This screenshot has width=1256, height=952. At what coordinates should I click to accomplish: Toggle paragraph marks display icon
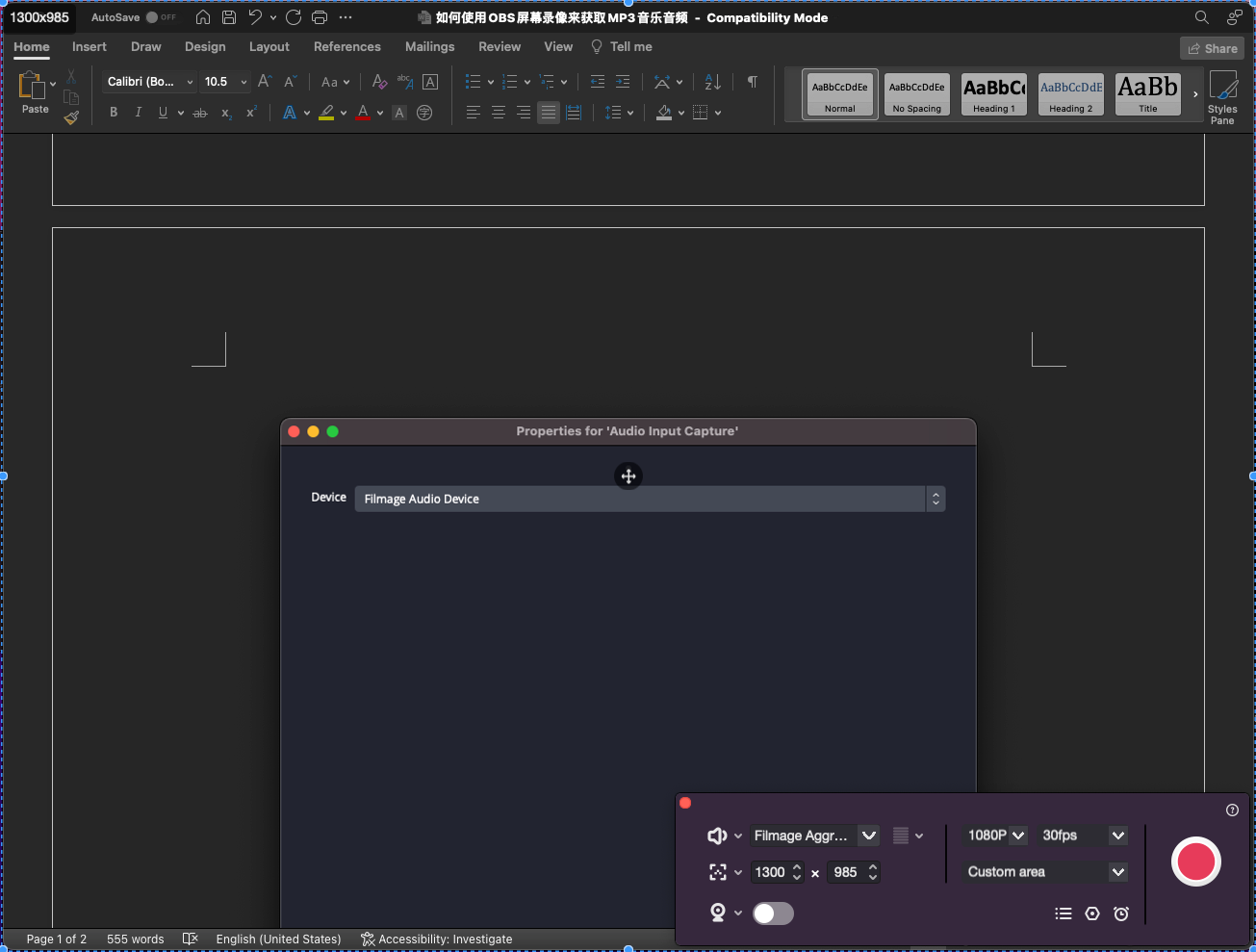[753, 82]
